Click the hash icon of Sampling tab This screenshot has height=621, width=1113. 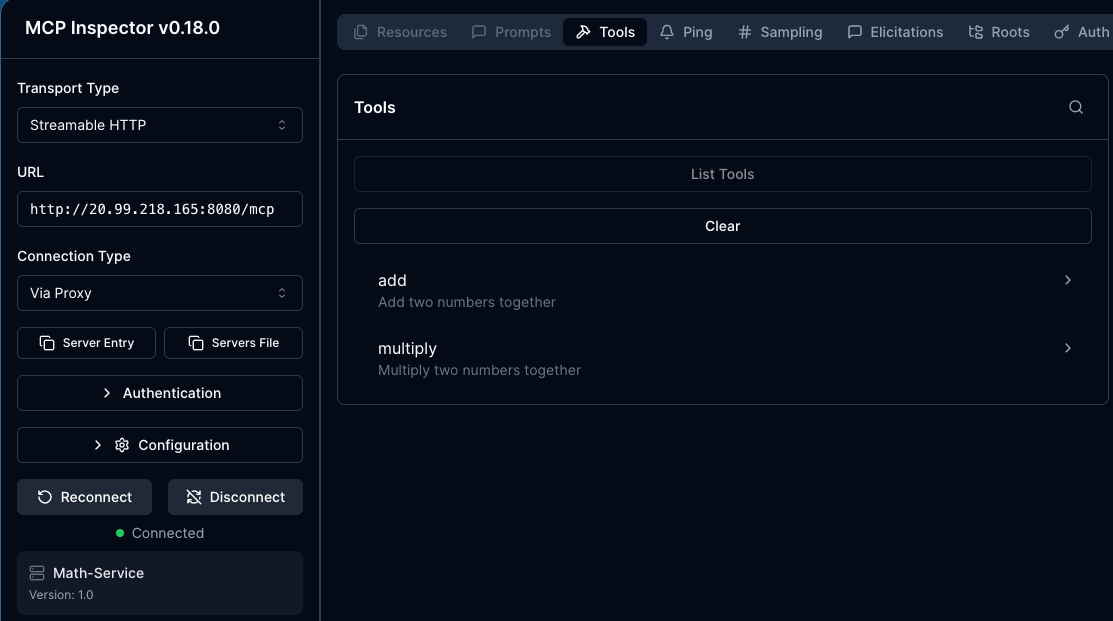pos(744,32)
